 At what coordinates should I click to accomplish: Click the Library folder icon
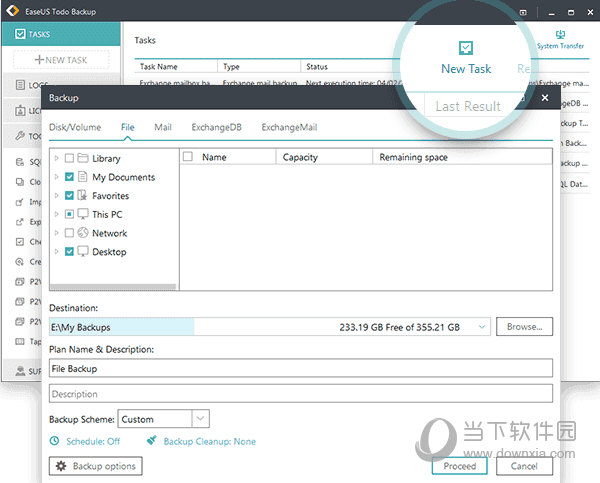point(83,158)
